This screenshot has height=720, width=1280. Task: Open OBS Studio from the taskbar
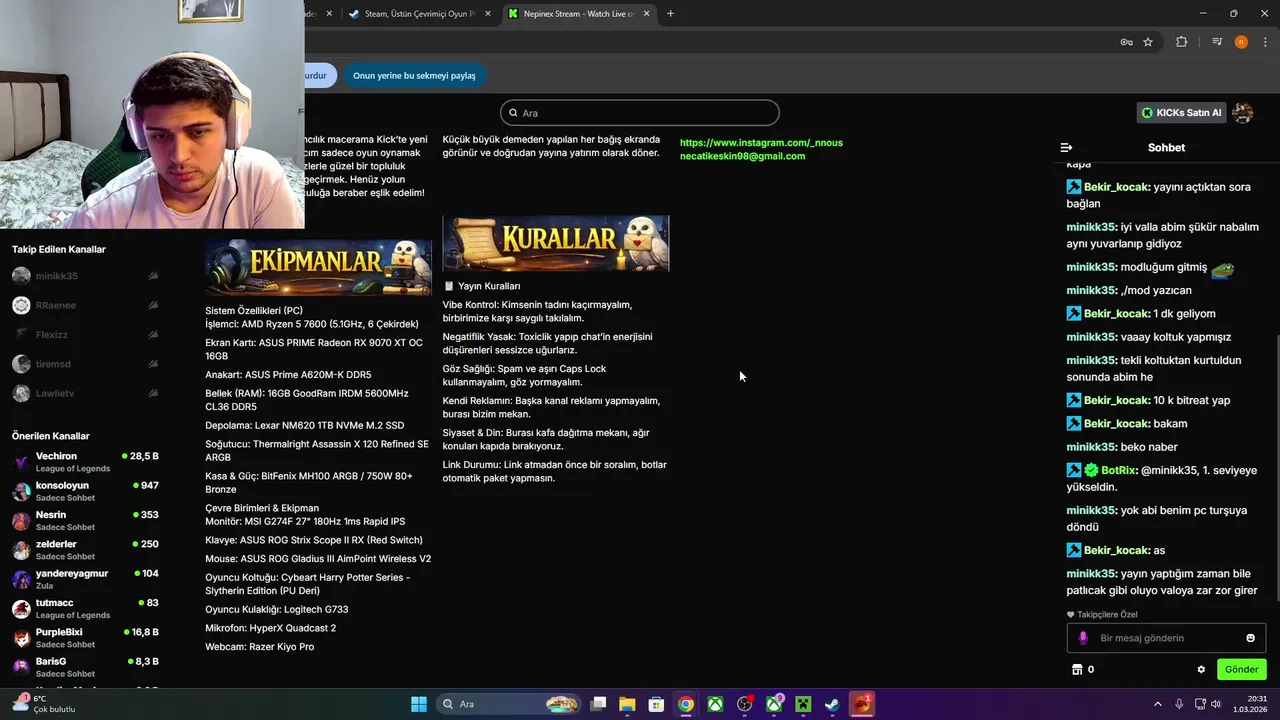pos(744,704)
